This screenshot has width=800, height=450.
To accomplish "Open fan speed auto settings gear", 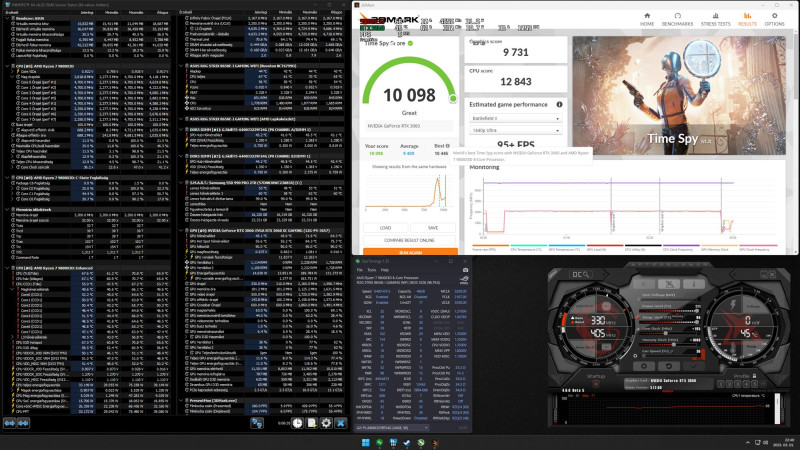I will pos(635,356).
